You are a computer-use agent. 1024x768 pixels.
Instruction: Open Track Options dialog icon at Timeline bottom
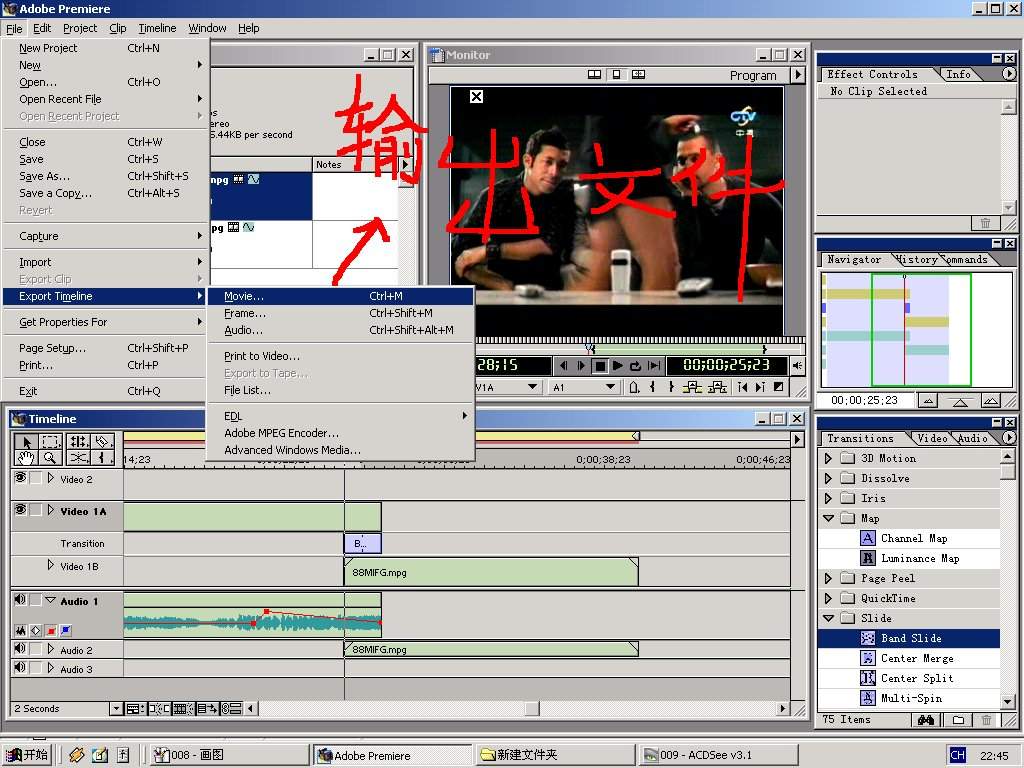(x=136, y=709)
